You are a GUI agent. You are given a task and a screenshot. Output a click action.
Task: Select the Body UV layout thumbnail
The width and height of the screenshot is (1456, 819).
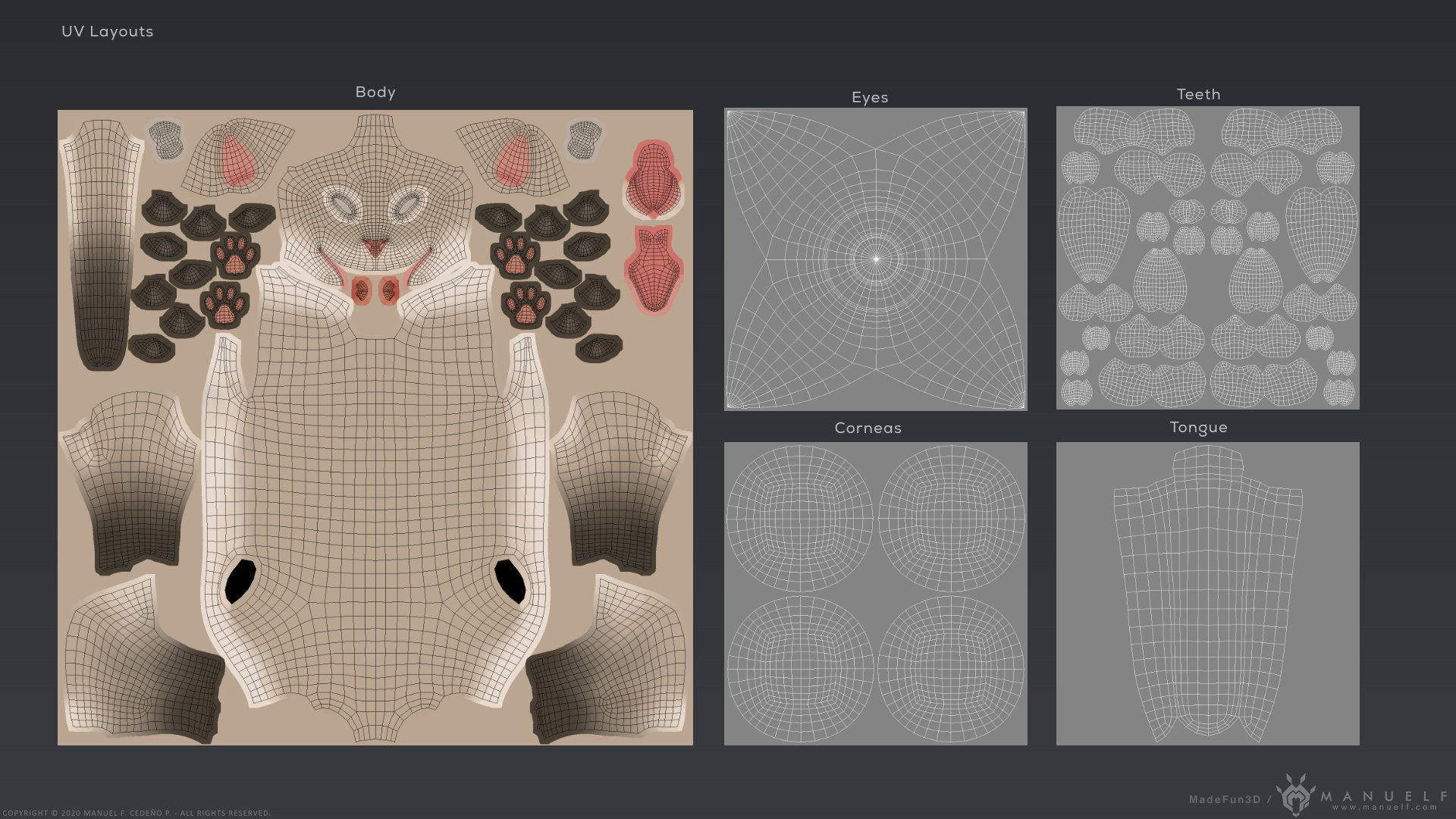375,427
